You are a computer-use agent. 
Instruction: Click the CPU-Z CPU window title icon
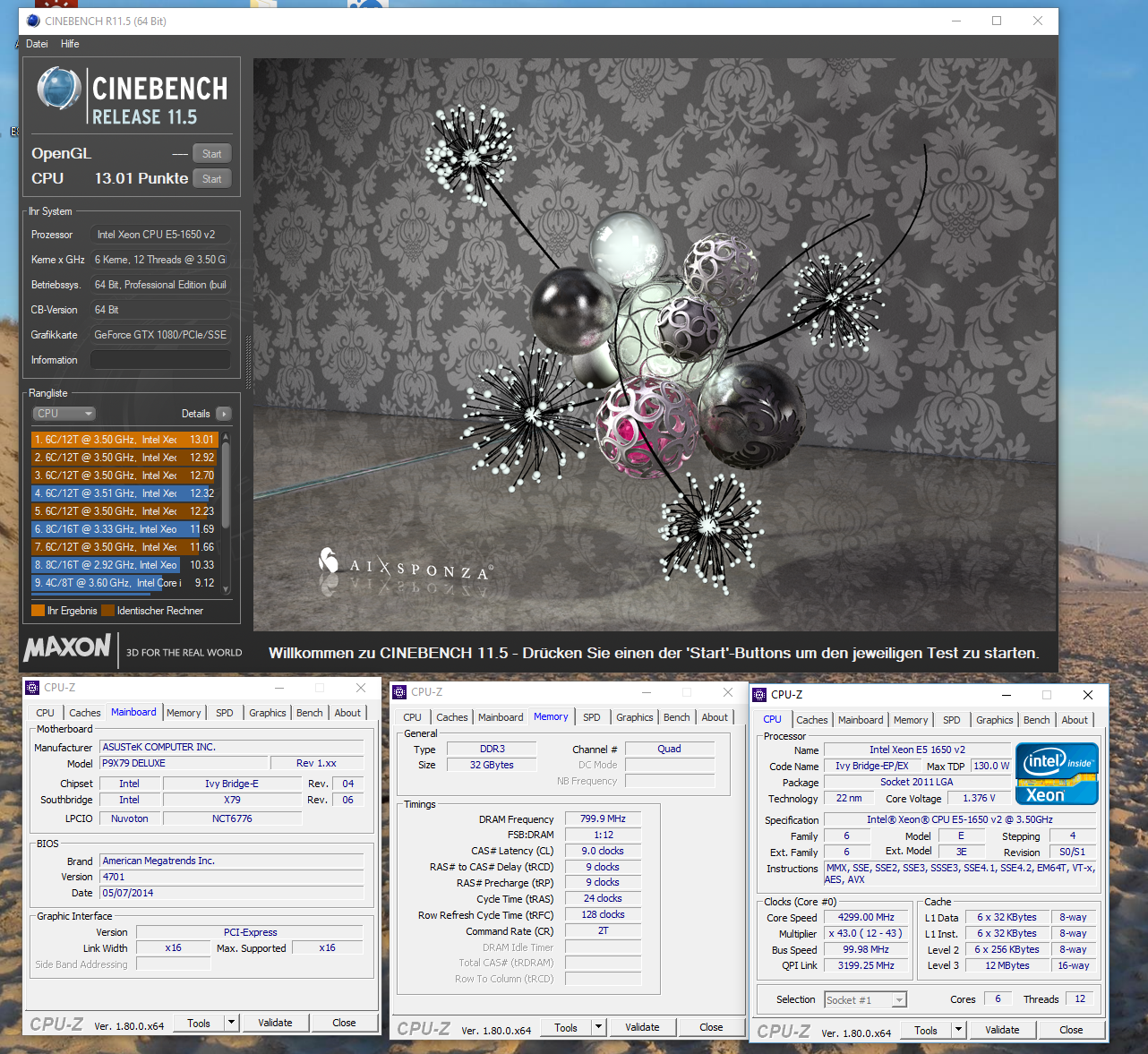pyautogui.click(x=760, y=695)
